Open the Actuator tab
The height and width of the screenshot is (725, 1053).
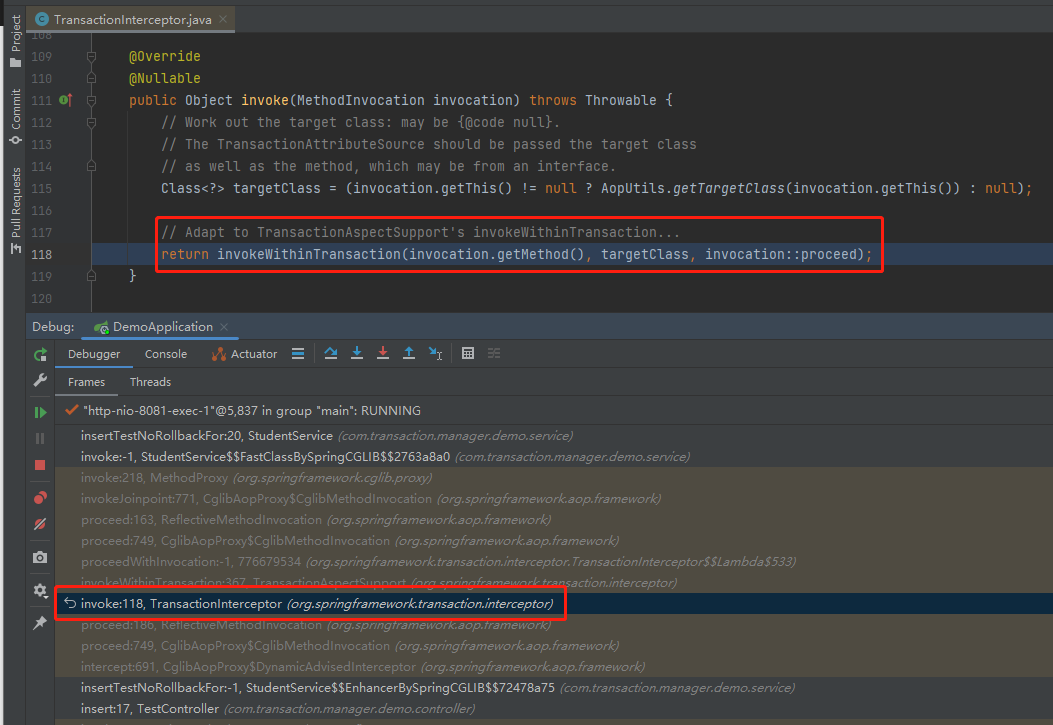point(244,354)
